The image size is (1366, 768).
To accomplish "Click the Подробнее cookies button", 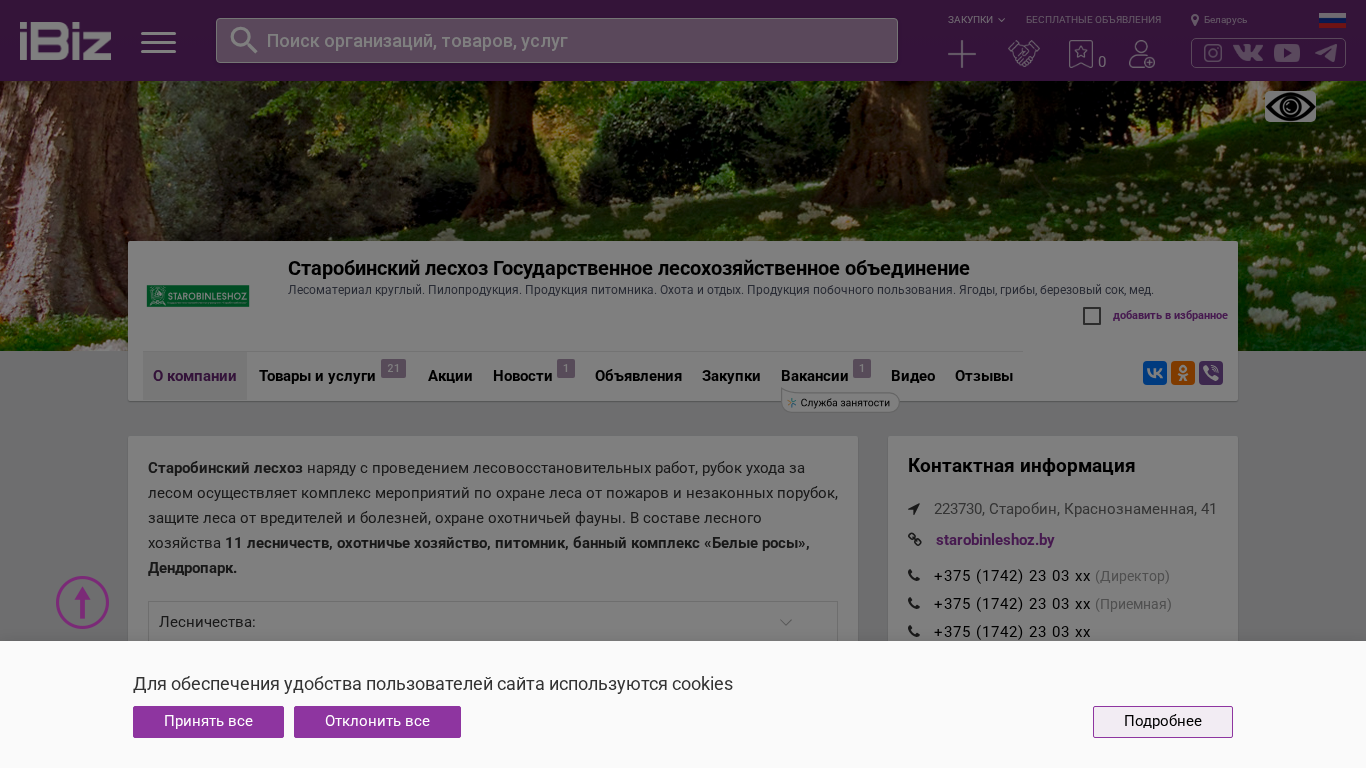I will click(x=1163, y=722).
